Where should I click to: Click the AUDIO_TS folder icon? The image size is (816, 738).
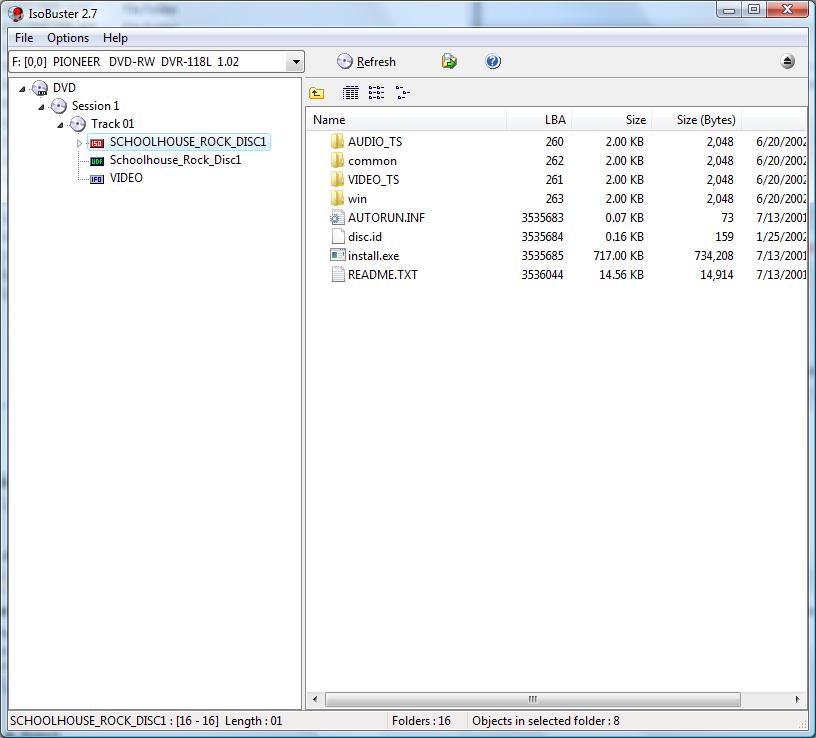(337, 141)
